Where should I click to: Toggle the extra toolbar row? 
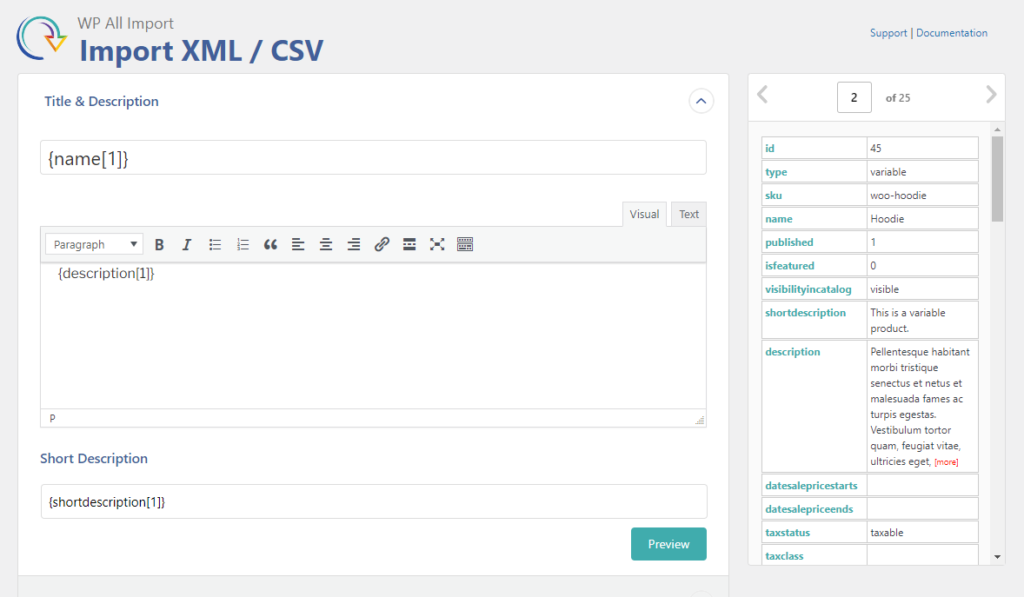[x=465, y=244]
